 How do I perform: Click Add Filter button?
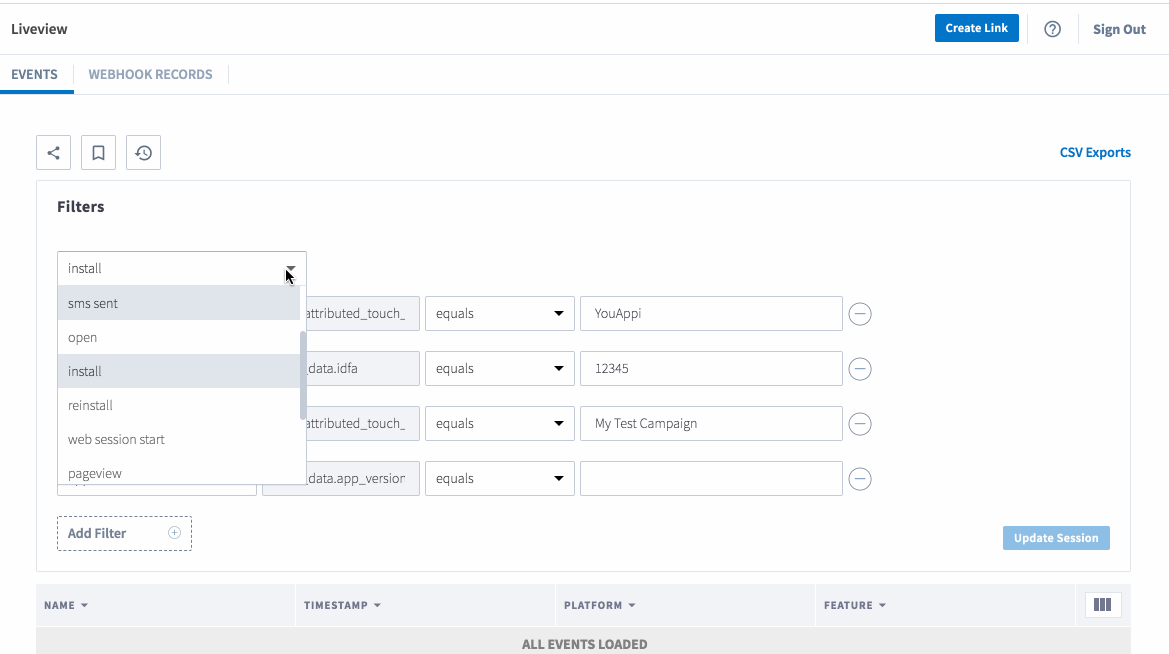point(124,534)
